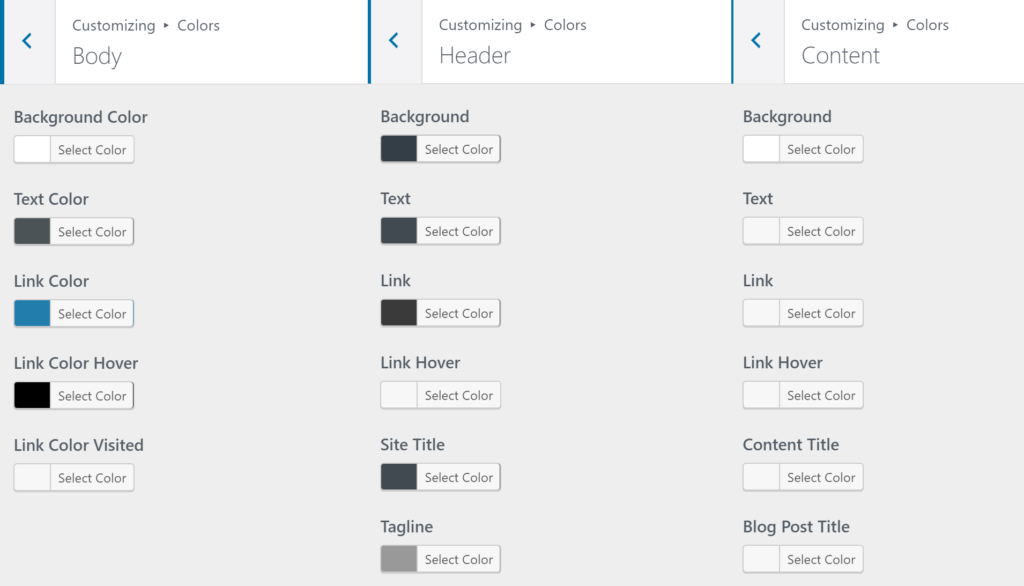This screenshot has height=586, width=1024.
Task: Click the white Content Background swatch
Action: [761, 149]
